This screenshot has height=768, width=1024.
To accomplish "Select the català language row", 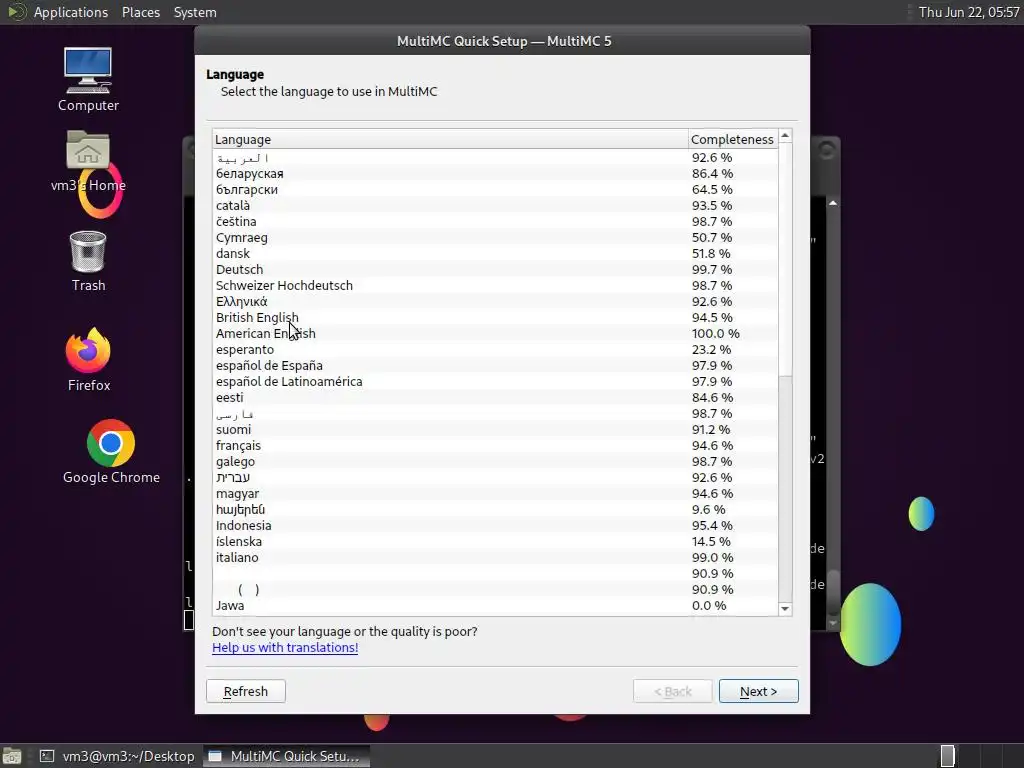I will tap(495, 206).
